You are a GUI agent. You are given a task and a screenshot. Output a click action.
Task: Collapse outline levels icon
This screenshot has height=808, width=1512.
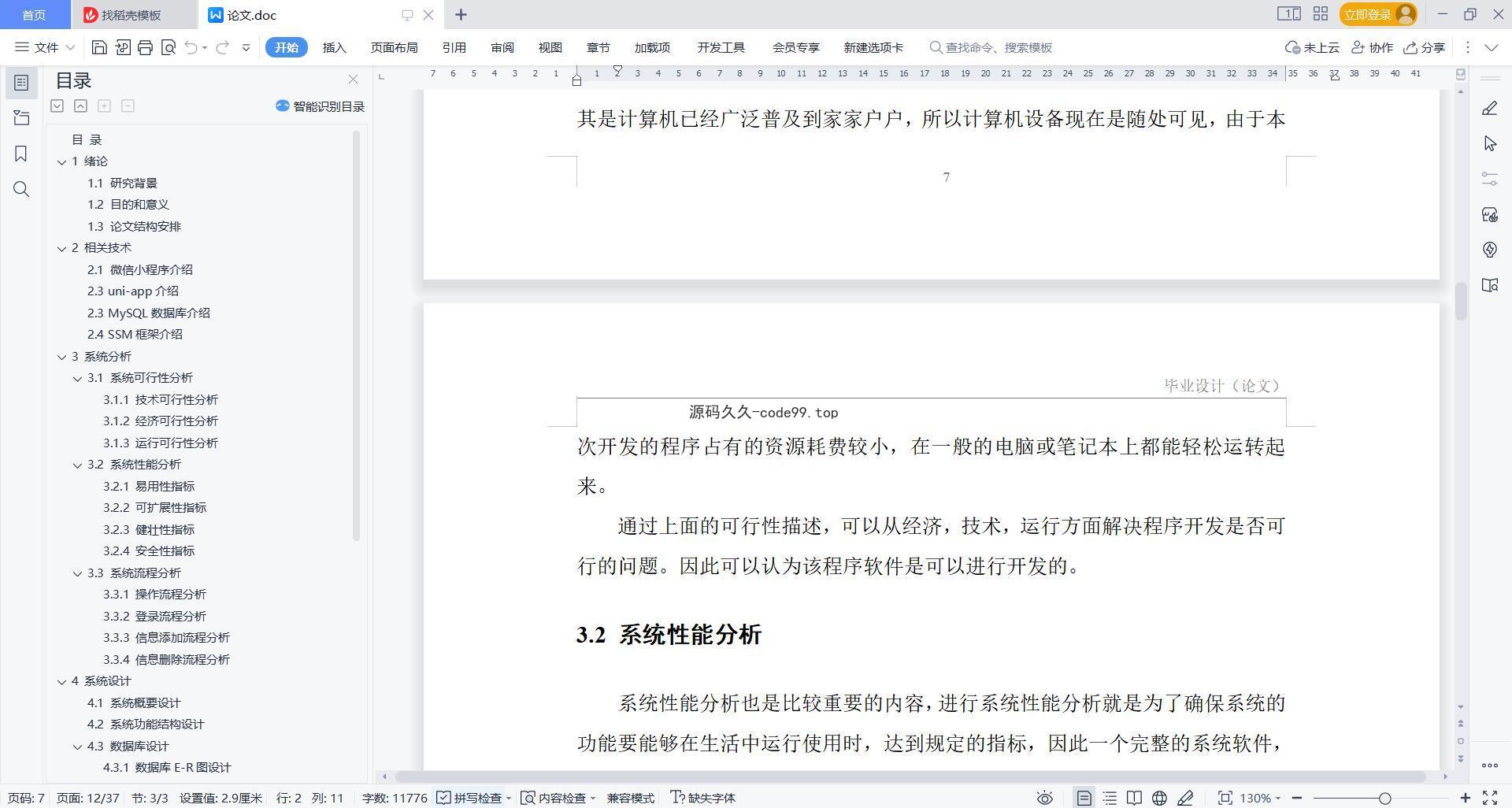point(80,106)
